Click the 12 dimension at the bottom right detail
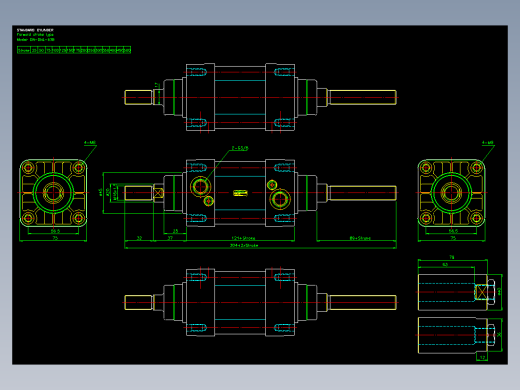This screenshot has height=390, width=520. pyautogui.click(x=482, y=358)
